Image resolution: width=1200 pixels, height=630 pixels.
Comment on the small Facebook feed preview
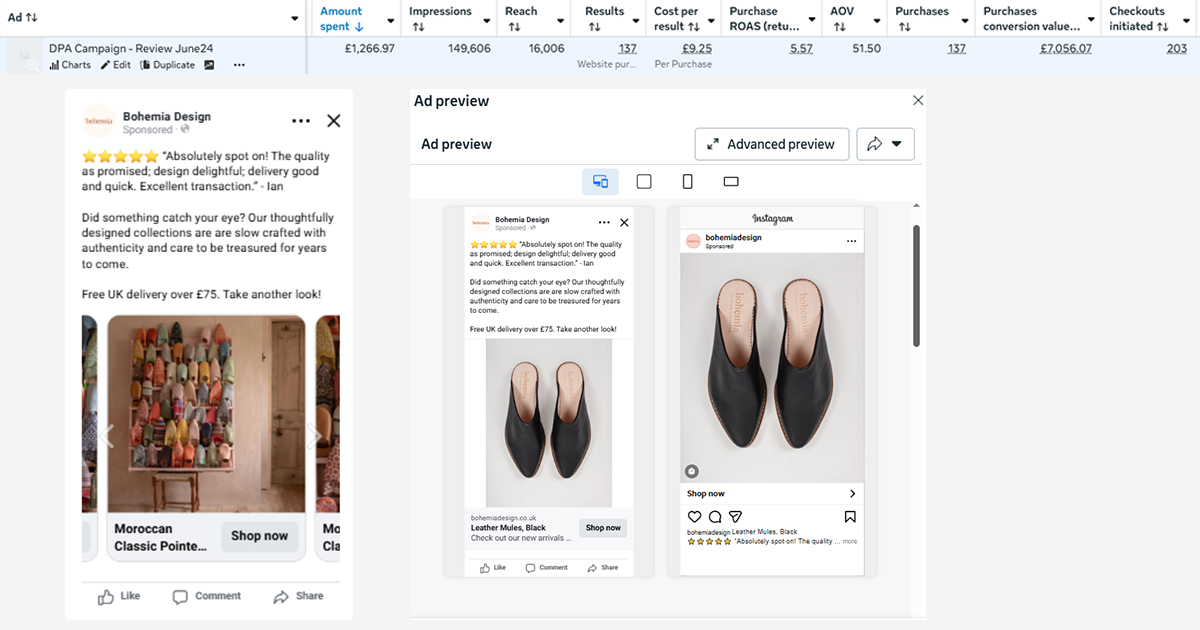tap(547, 567)
